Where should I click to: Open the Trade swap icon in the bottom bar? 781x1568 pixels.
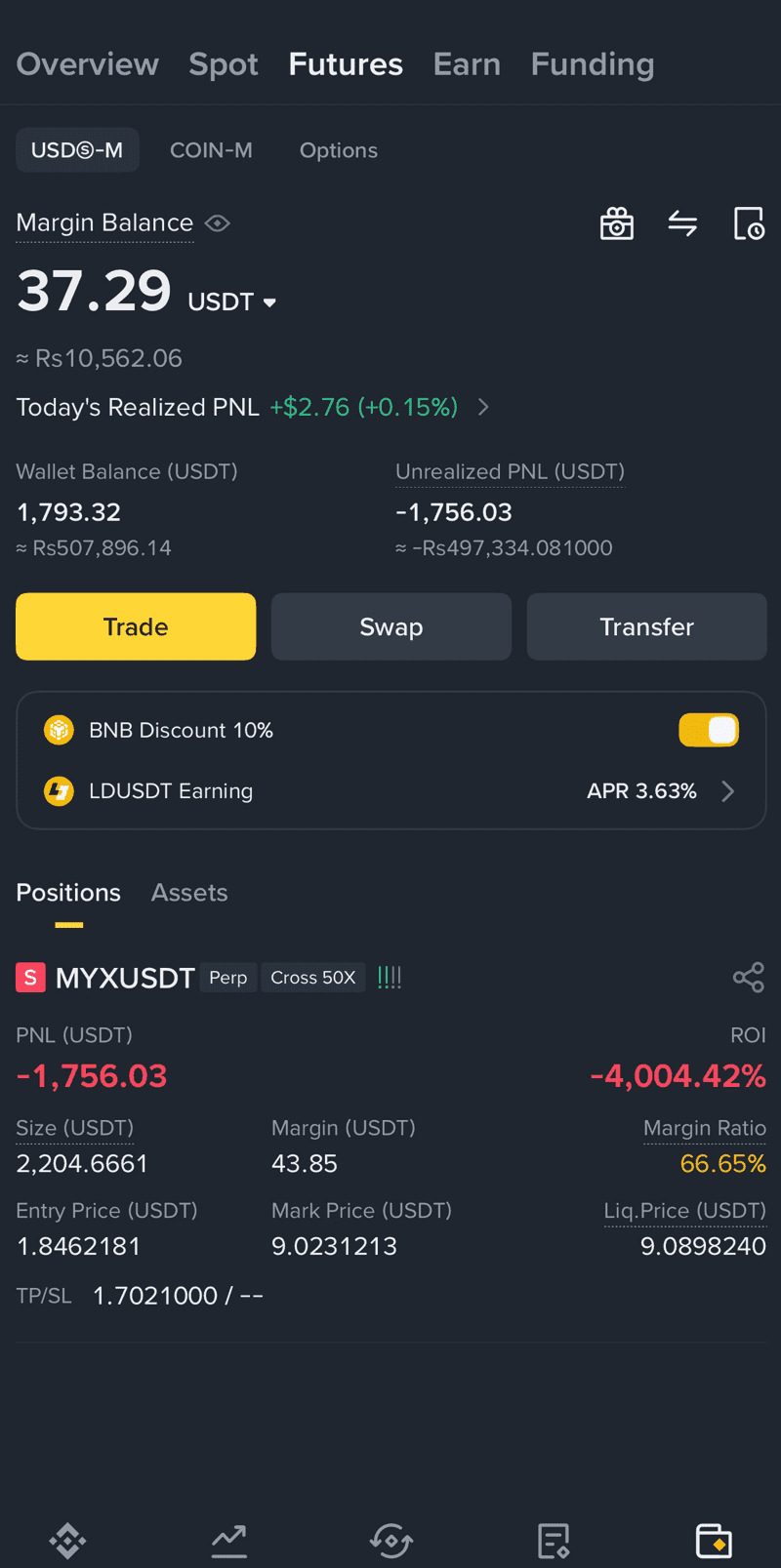click(391, 1541)
